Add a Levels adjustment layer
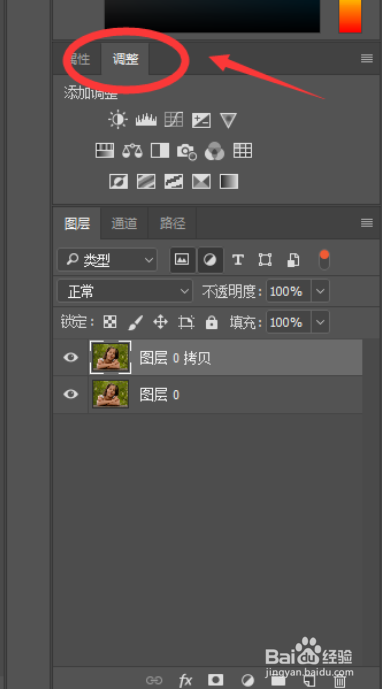Viewport: 382px width, 690px height. (146, 120)
